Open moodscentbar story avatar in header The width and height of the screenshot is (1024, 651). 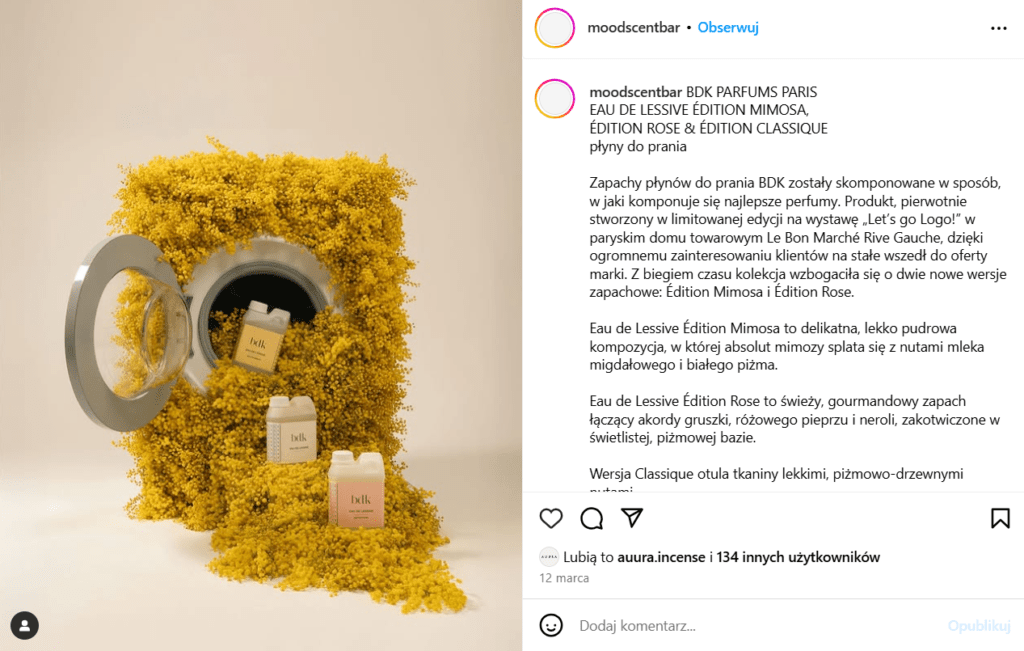[554, 28]
